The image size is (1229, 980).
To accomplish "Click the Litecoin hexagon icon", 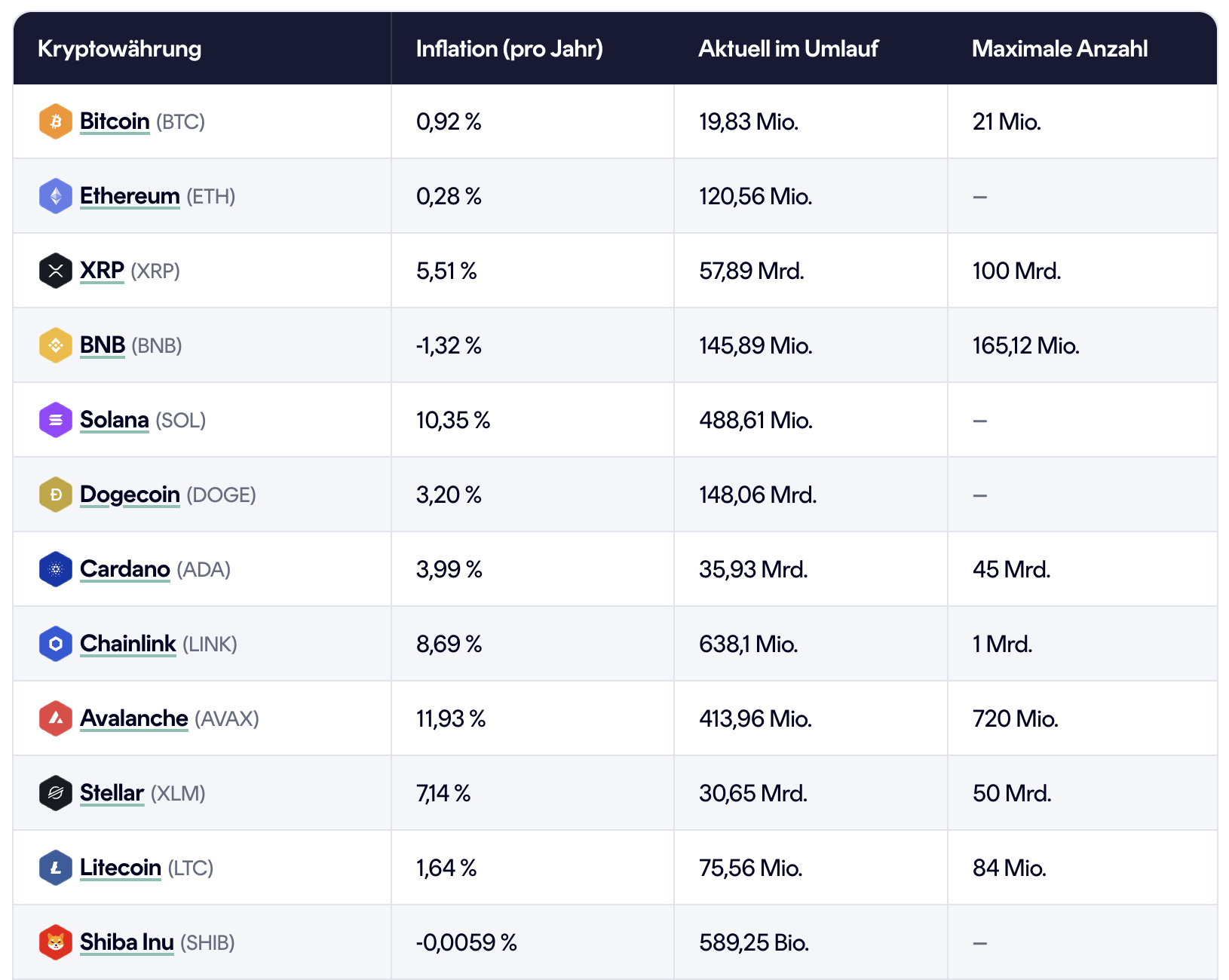I will point(56,868).
